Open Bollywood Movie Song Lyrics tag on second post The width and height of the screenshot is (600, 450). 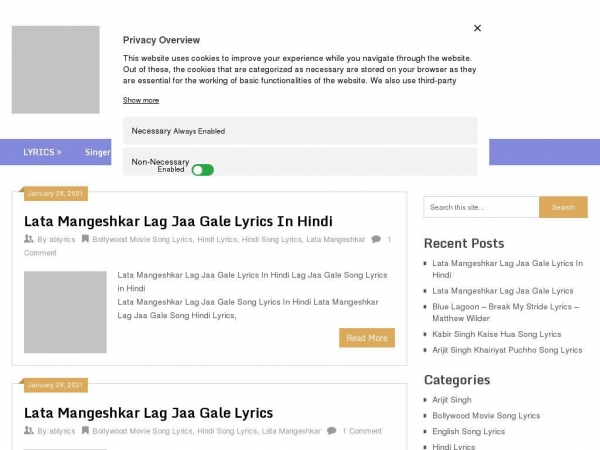tap(142, 431)
